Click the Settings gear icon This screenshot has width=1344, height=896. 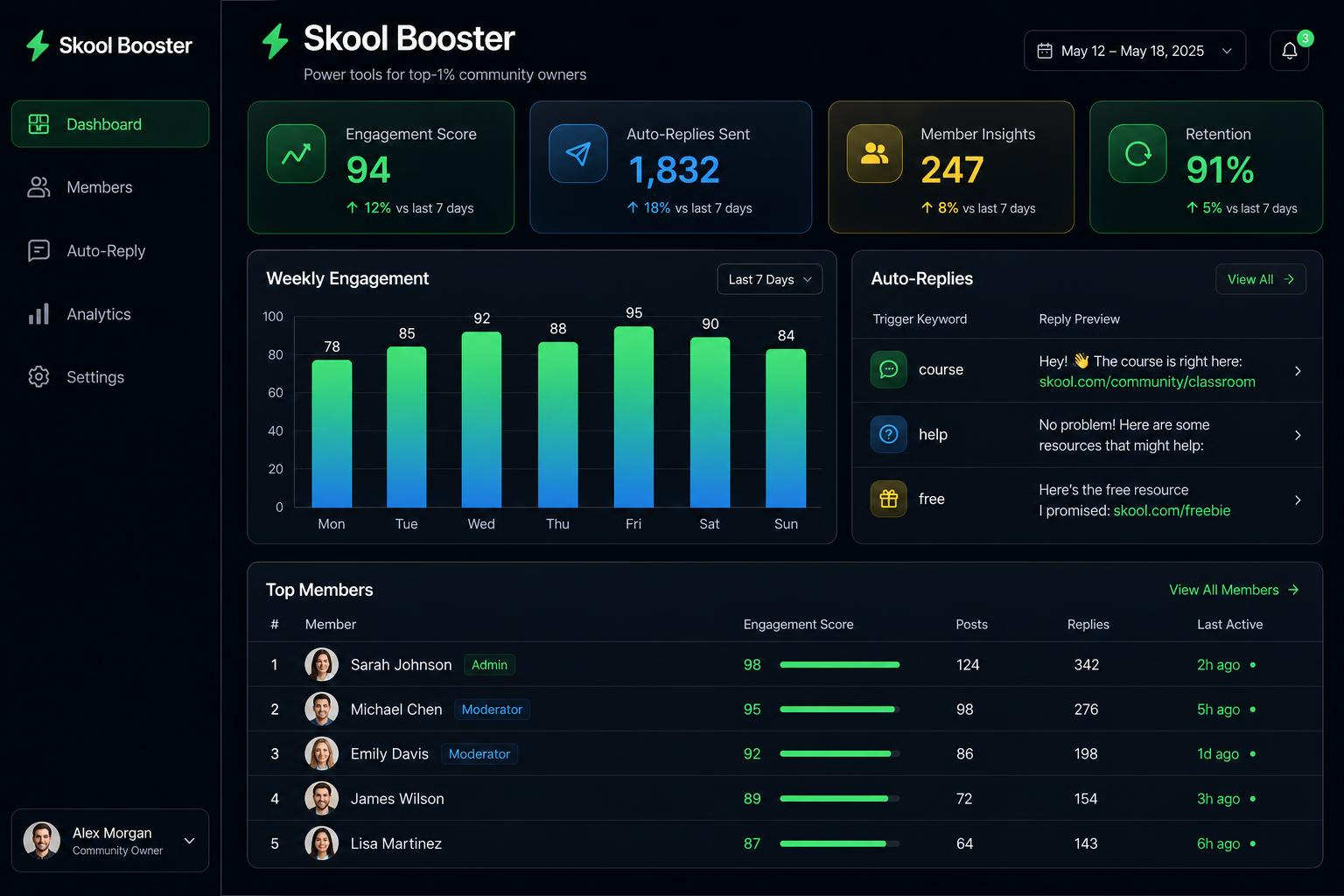[38, 377]
